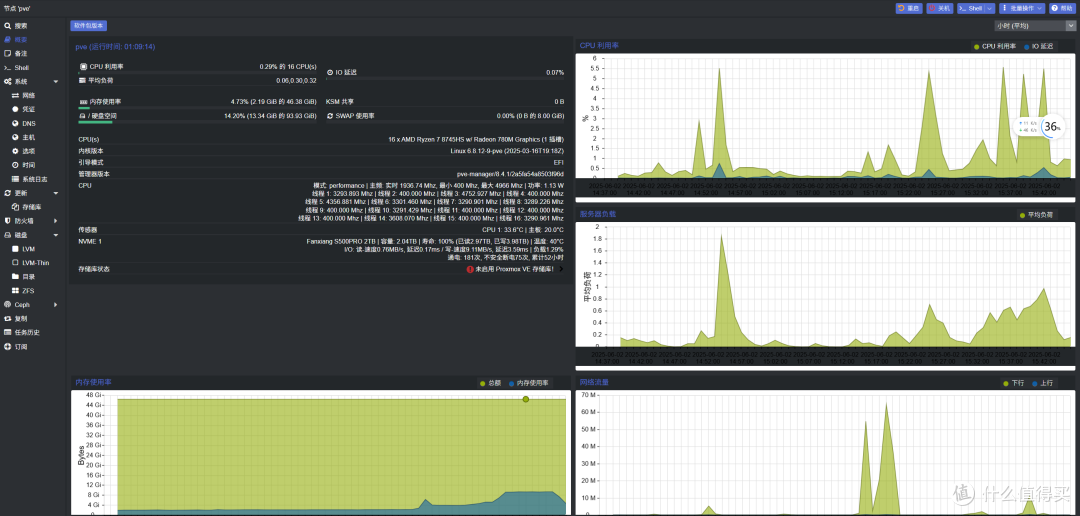1080x516 pixels.
Task: Click the CPU 利用率 chart title
Action: click(x=599, y=45)
